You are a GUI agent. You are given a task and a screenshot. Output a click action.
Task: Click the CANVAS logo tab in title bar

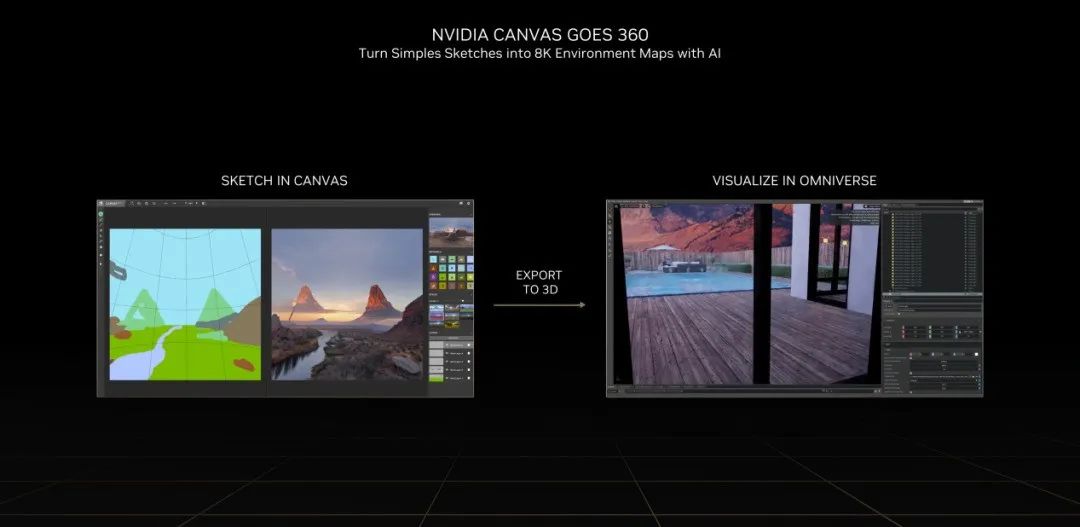point(111,203)
